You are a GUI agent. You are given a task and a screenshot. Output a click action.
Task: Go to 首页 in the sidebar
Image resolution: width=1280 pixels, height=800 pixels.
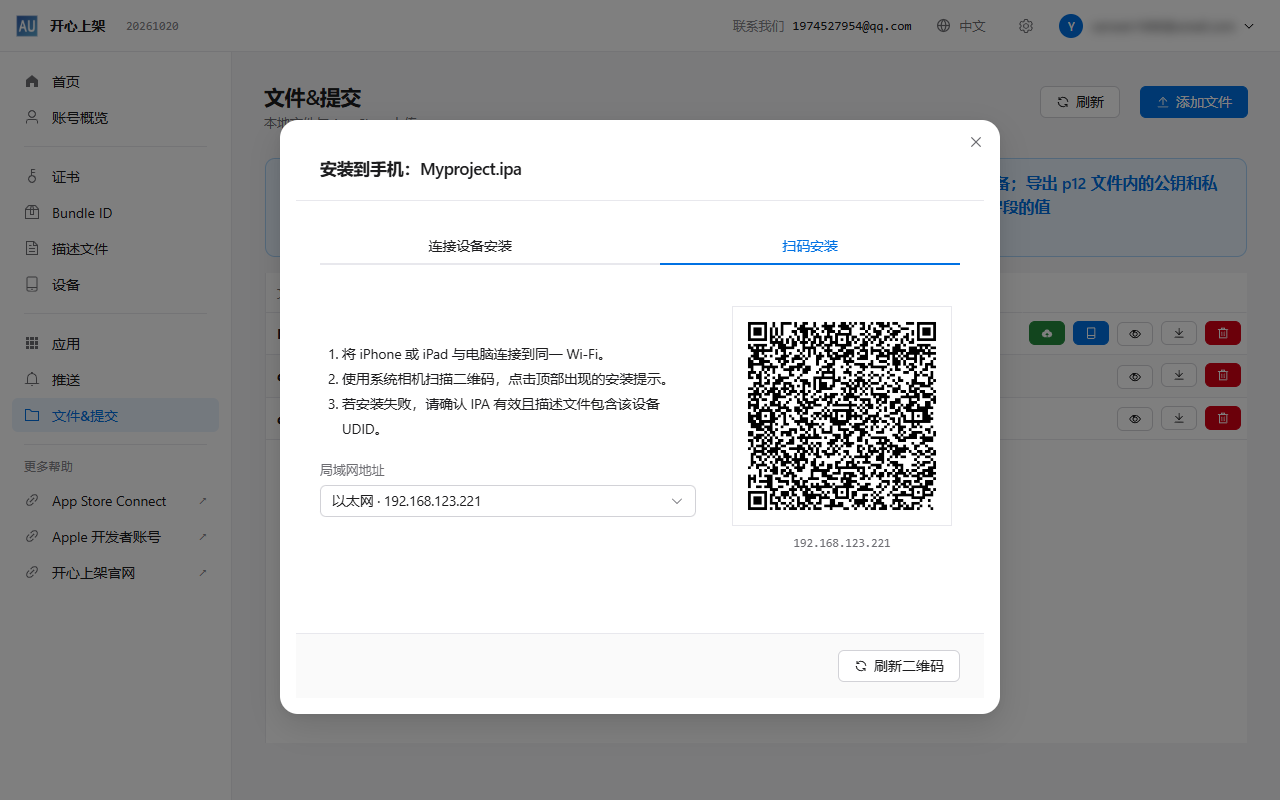[x=115, y=82]
